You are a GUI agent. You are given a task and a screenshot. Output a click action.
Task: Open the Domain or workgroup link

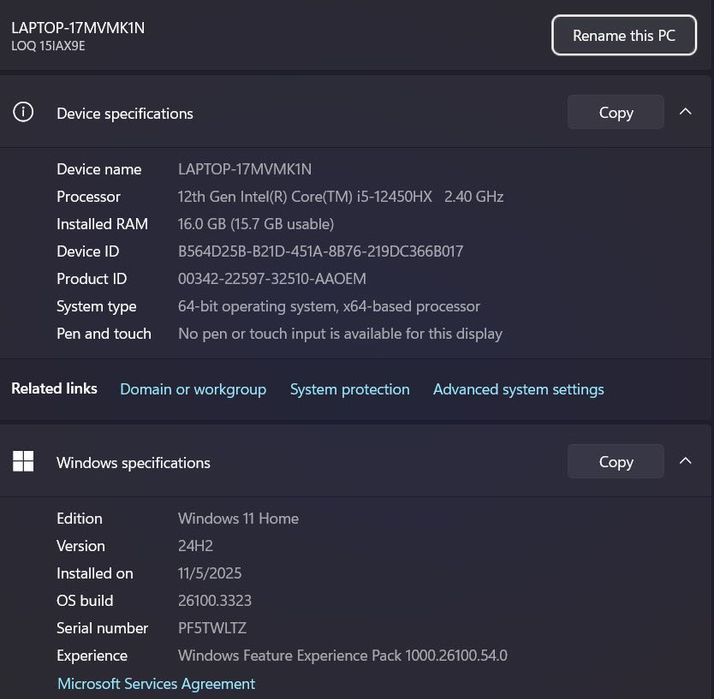point(193,389)
